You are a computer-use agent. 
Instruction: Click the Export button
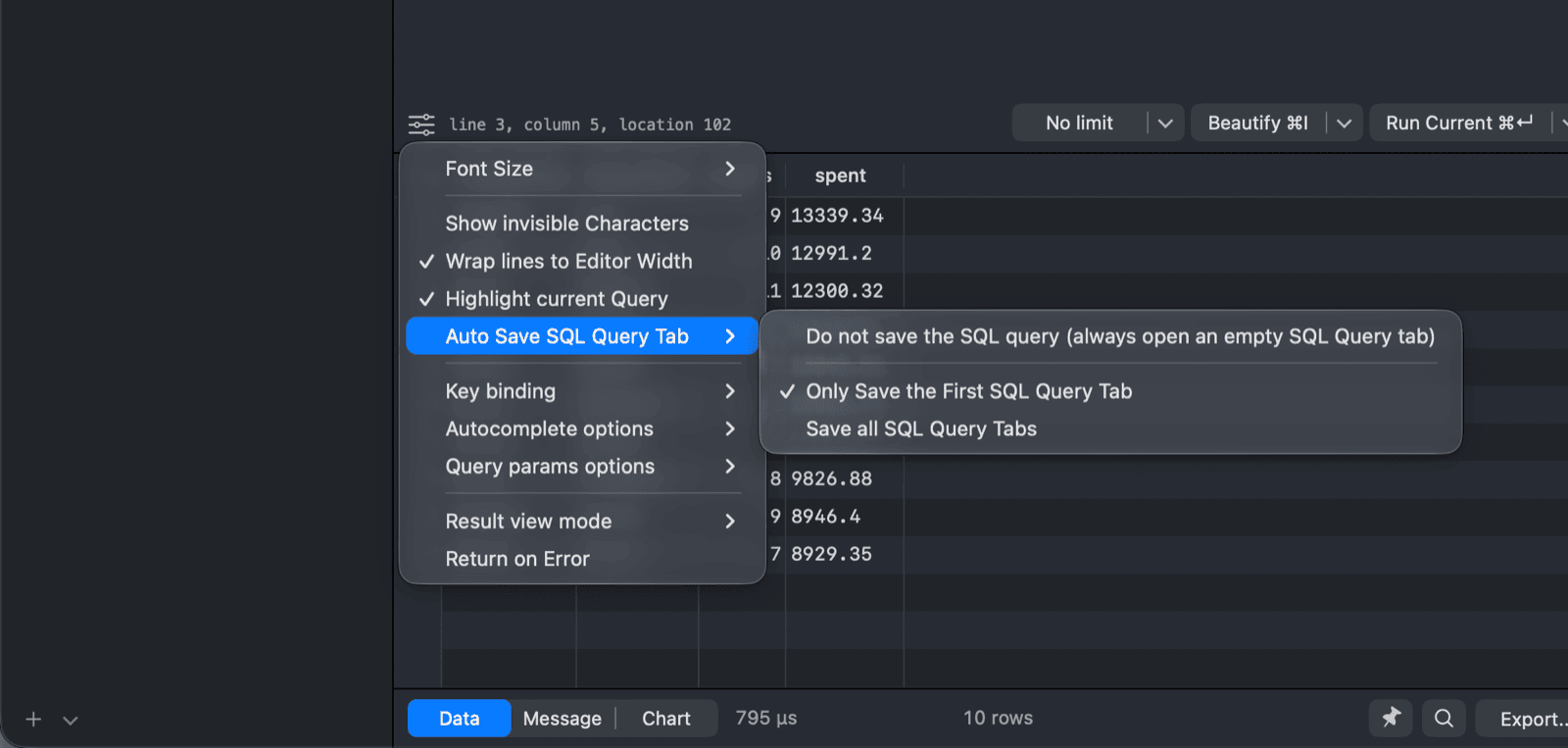1527,719
